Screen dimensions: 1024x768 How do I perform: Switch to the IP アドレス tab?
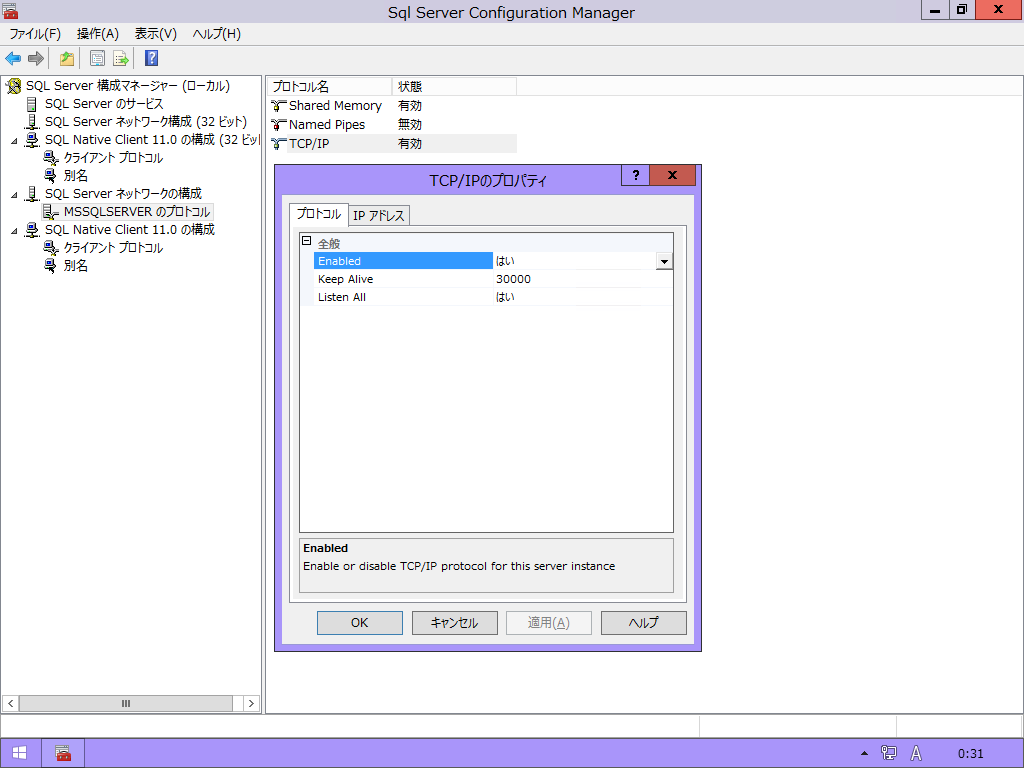click(x=379, y=216)
